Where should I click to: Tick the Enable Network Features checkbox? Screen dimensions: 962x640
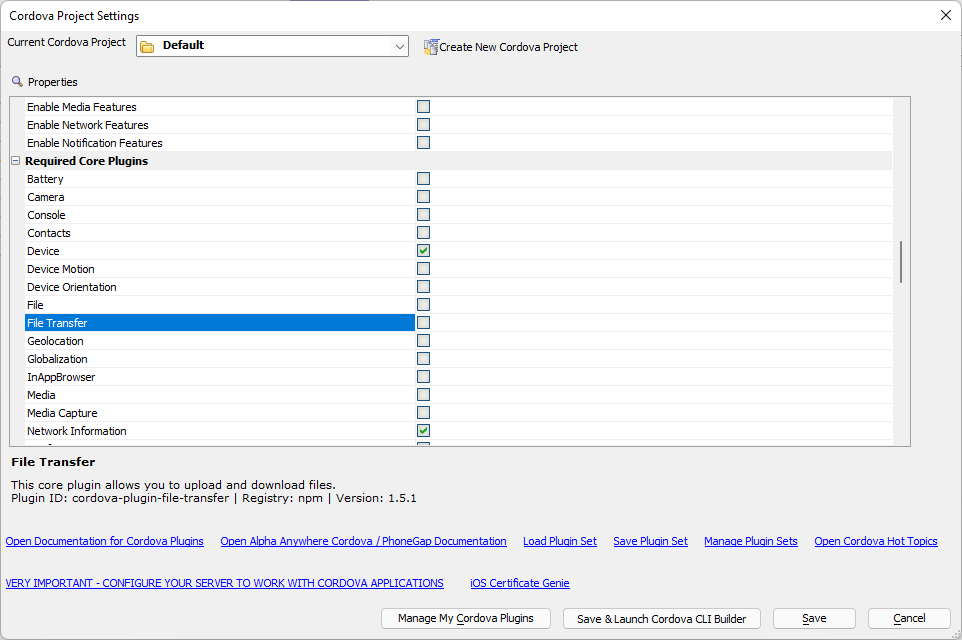423,125
